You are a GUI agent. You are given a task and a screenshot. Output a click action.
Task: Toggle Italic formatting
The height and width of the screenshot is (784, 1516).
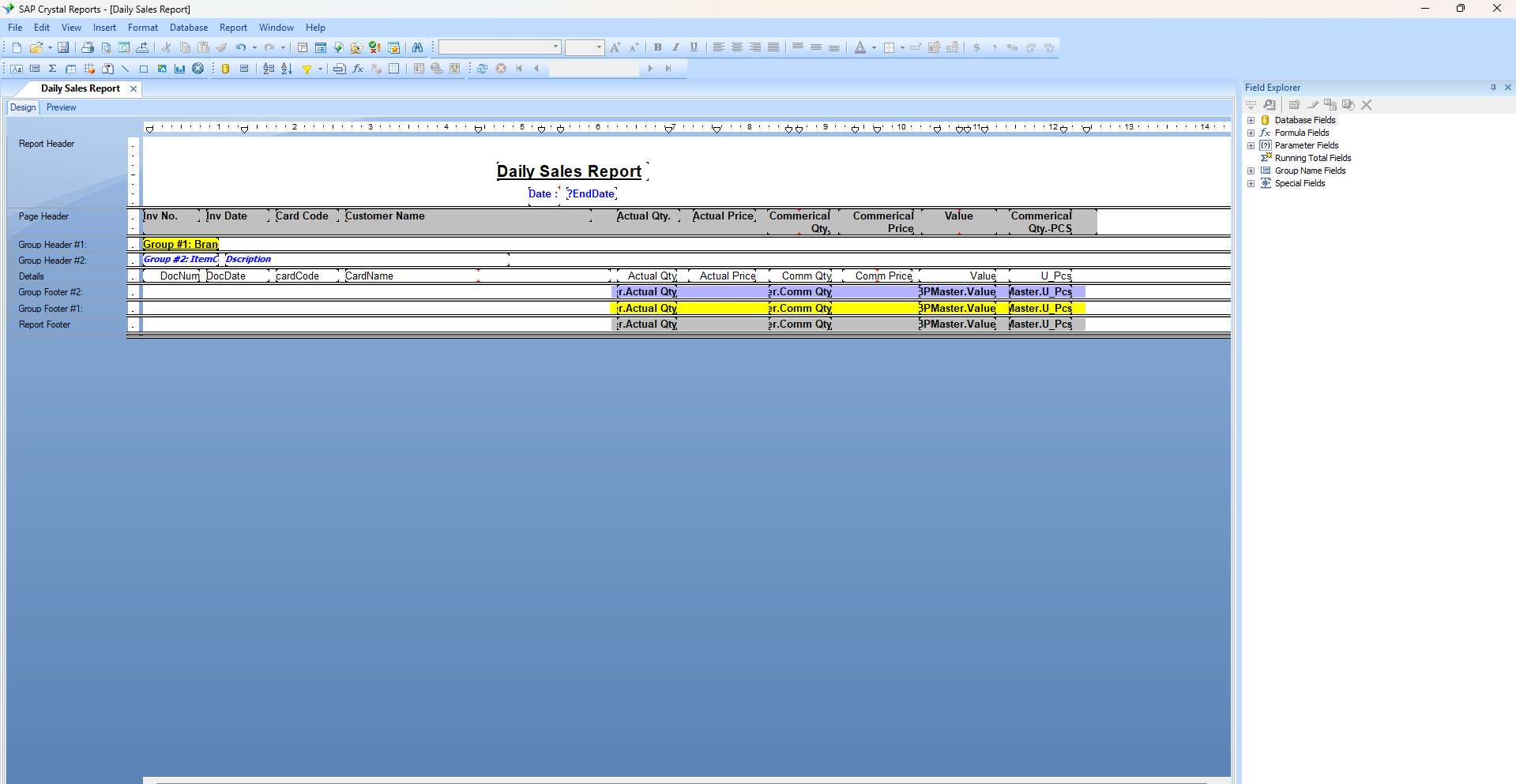[x=675, y=47]
